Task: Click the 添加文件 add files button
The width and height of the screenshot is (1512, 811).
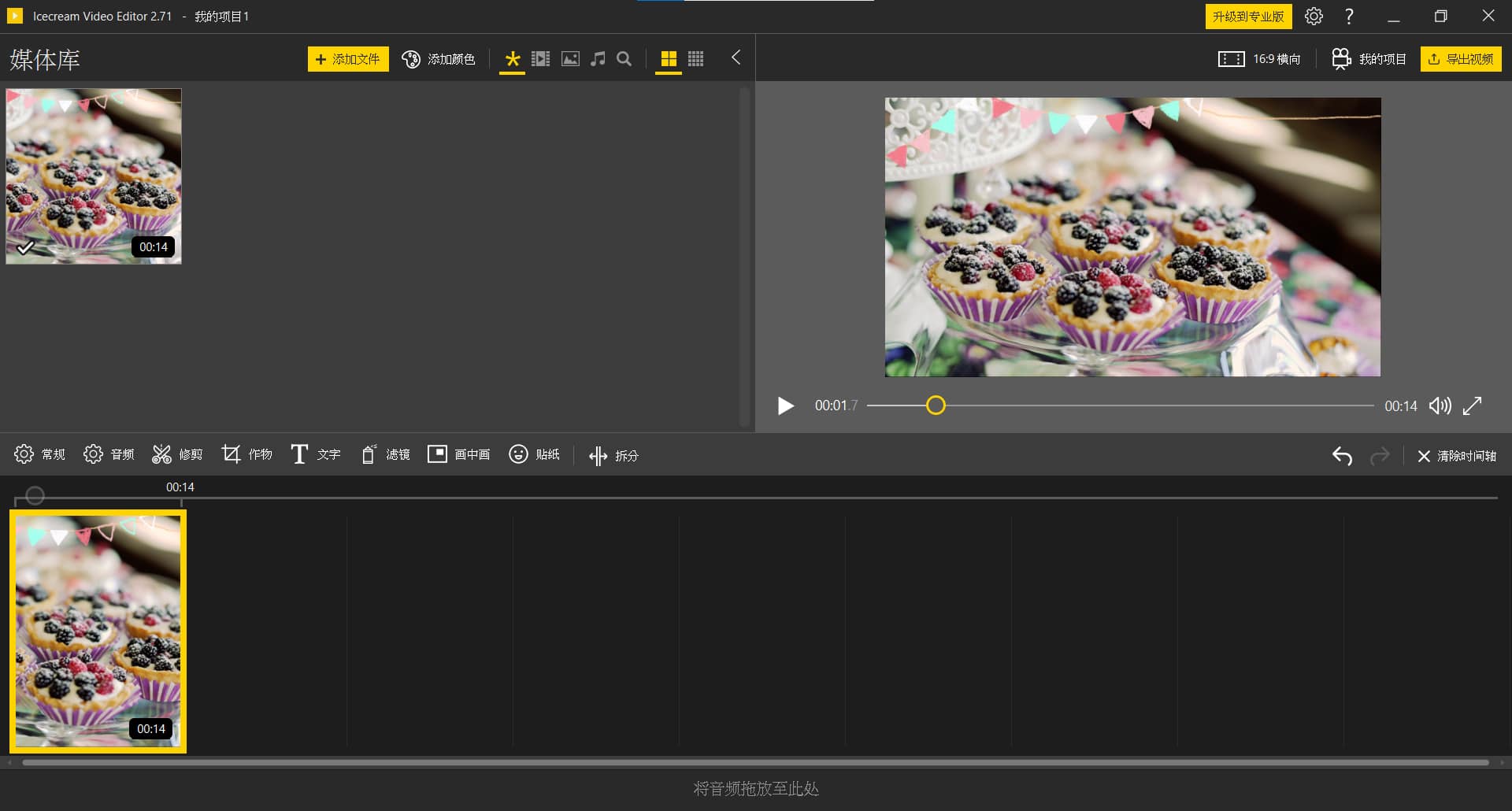Action: 348,58
